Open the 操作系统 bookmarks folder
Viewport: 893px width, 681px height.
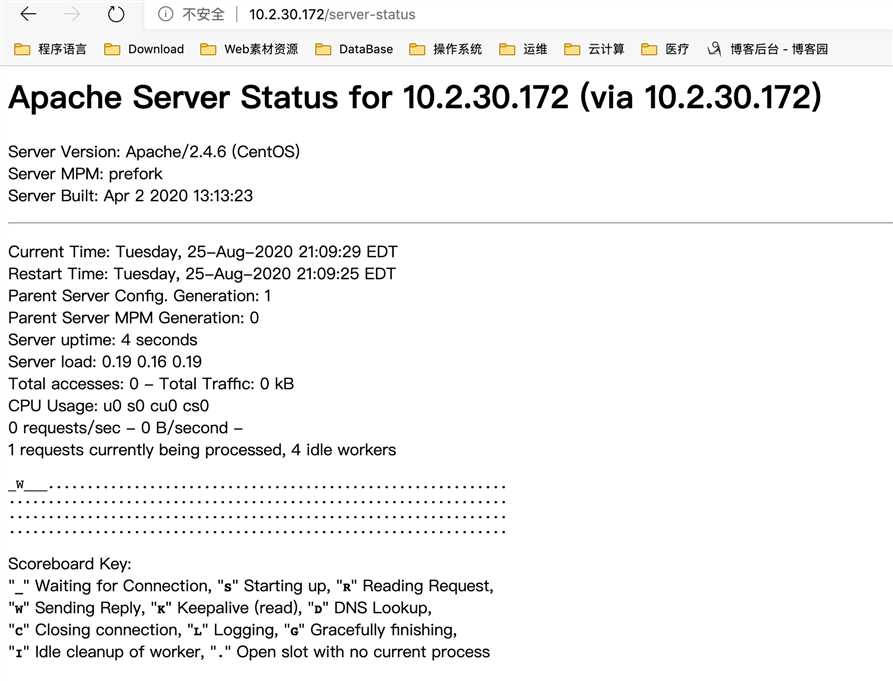pos(445,49)
